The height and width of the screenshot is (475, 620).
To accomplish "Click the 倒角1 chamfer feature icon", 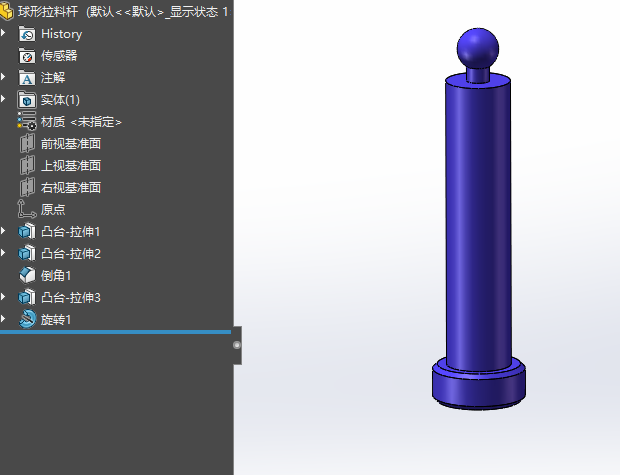I will pos(27,275).
